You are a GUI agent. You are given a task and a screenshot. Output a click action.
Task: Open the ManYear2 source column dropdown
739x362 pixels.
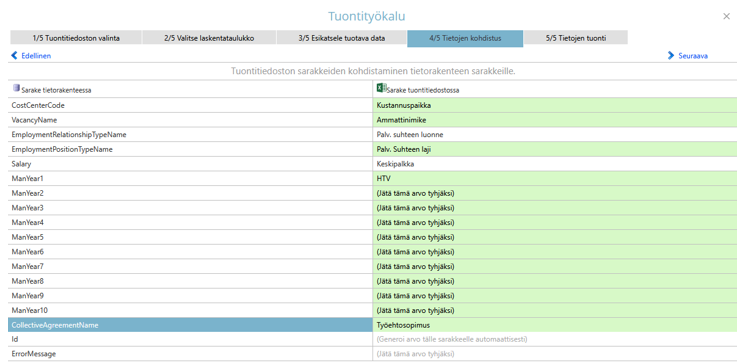click(x=554, y=193)
